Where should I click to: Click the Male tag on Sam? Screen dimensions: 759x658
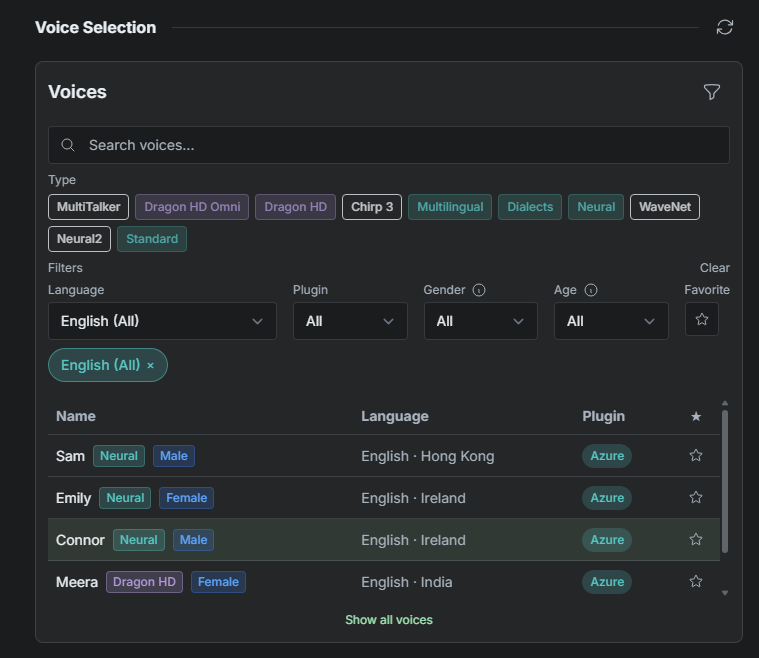coord(174,456)
